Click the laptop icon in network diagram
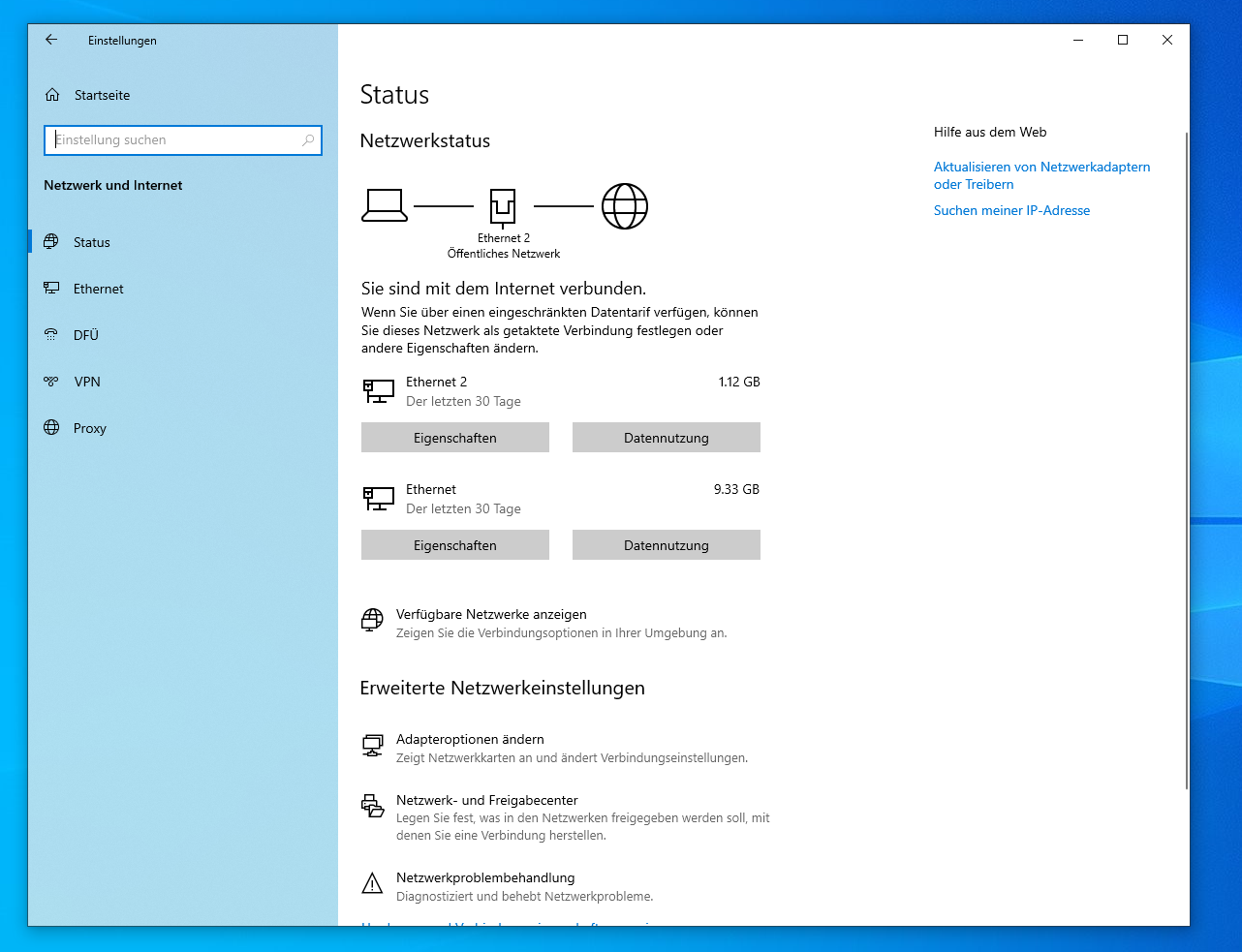The height and width of the screenshot is (952, 1242). (385, 205)
